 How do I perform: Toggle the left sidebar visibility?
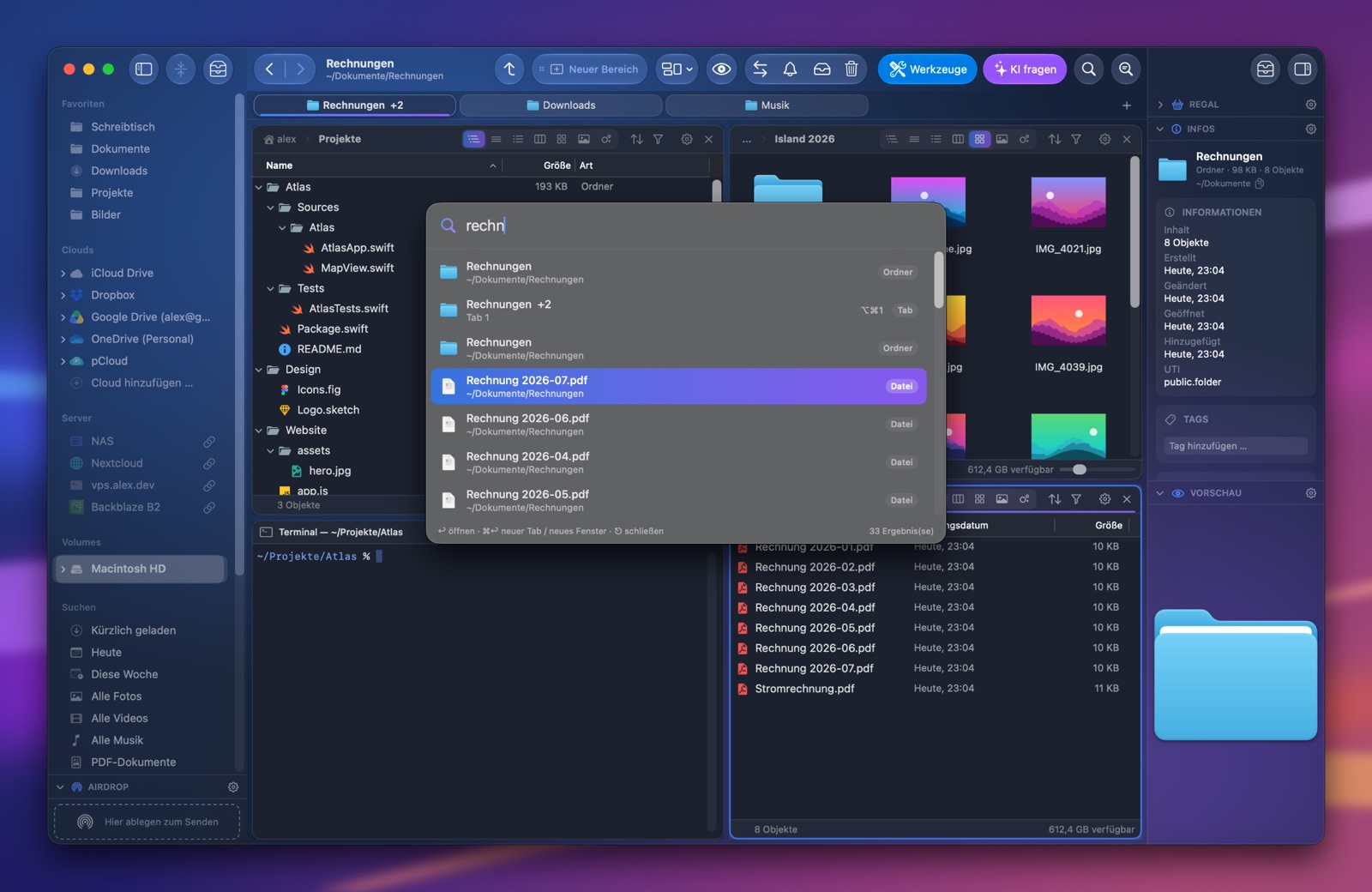144,69
